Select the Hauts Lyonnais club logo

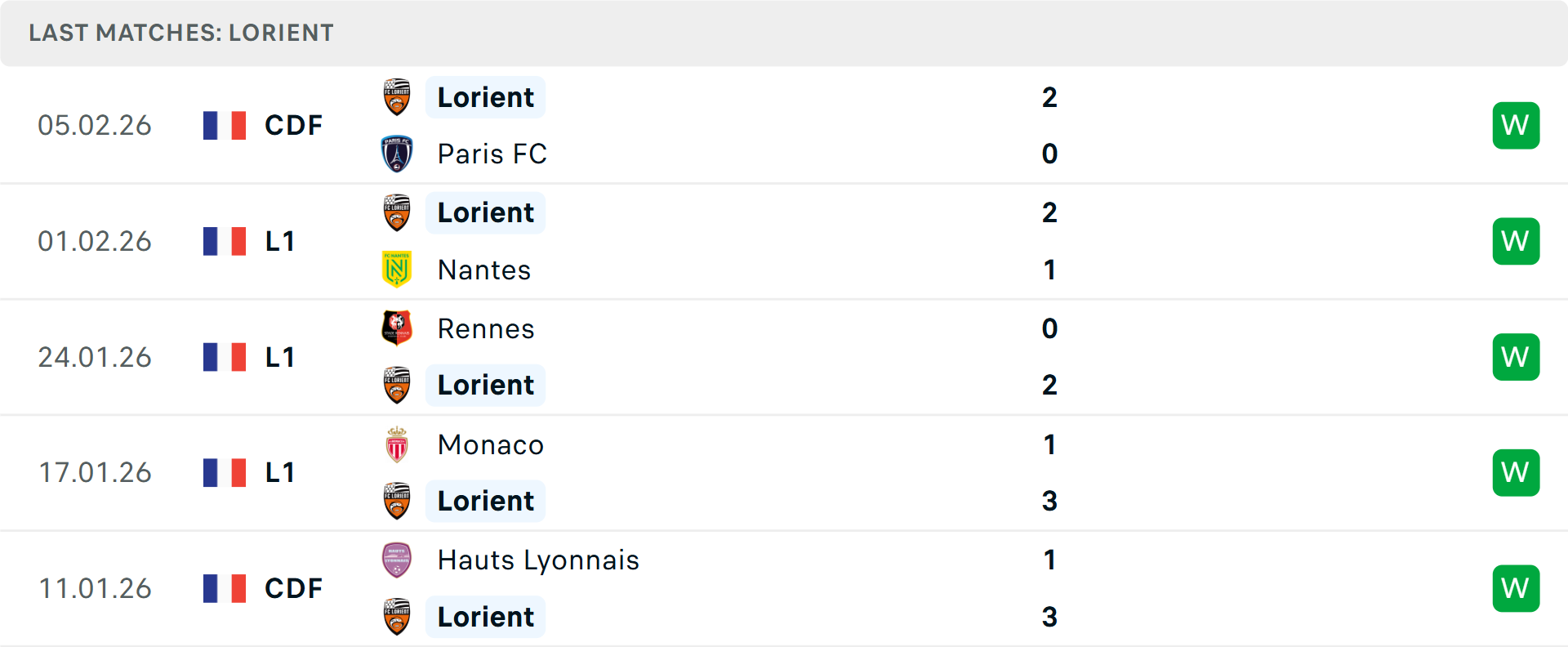[x=397, y=560]
